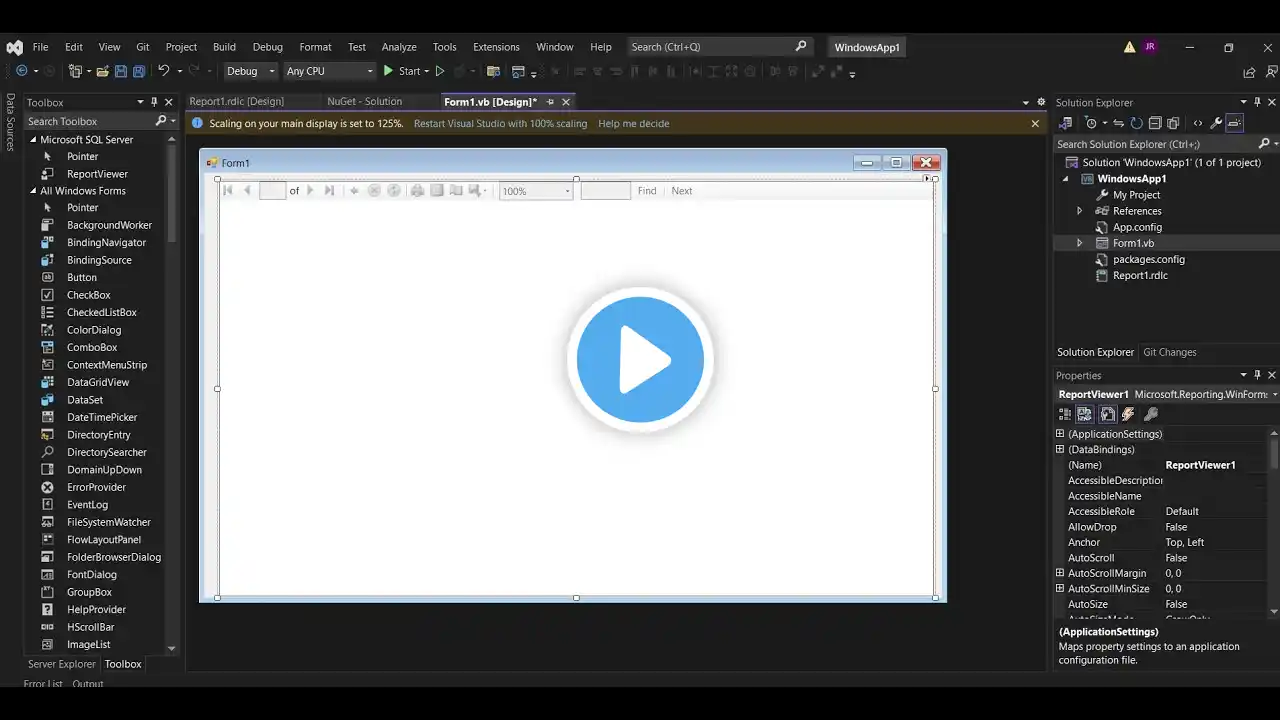Screen dimensions: 1280x720
Task: Expand the (DataBindings) property
Action: tap(1060, 450)
